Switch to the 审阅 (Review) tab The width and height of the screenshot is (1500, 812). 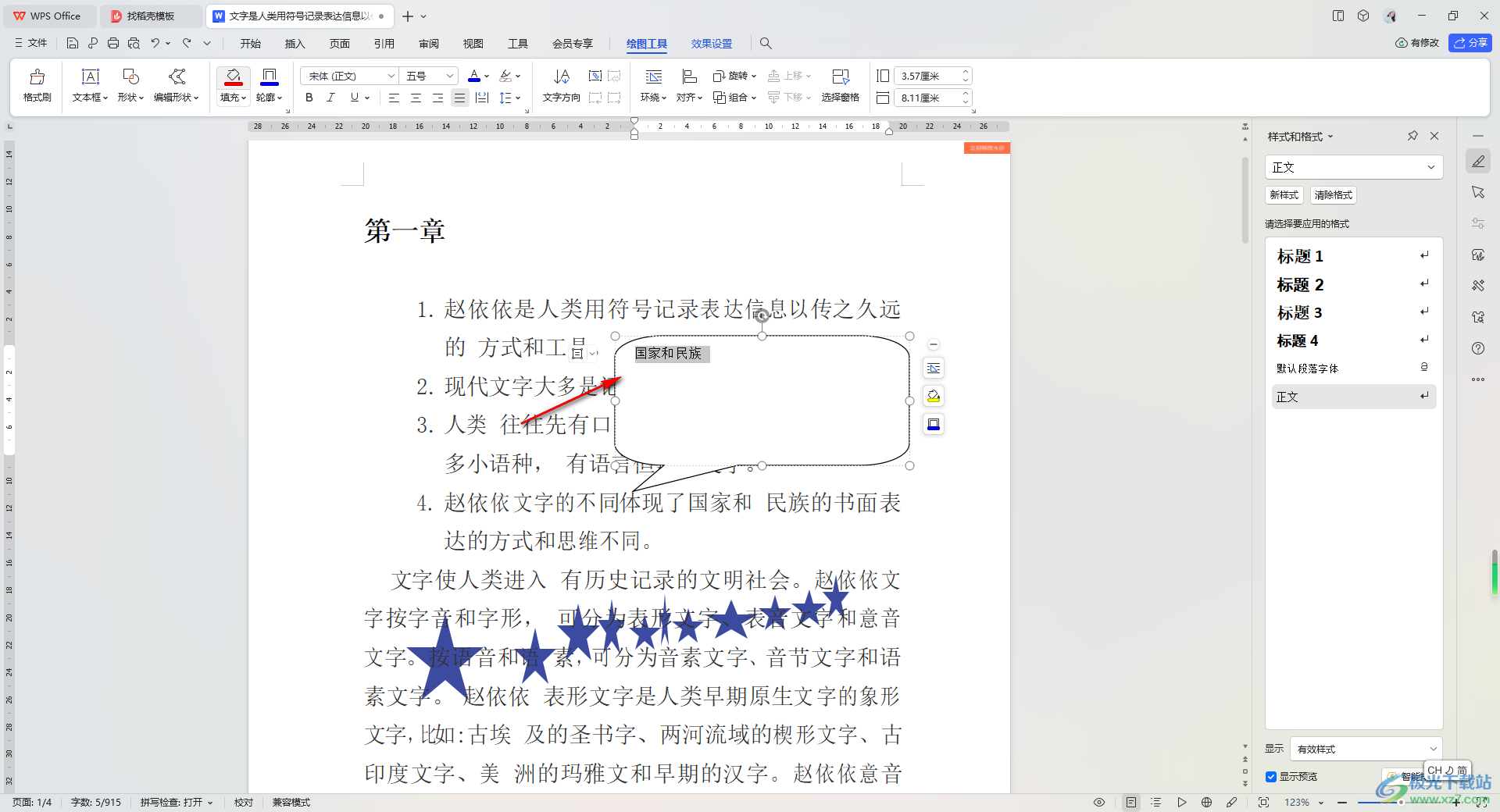[x=428, y=44]
